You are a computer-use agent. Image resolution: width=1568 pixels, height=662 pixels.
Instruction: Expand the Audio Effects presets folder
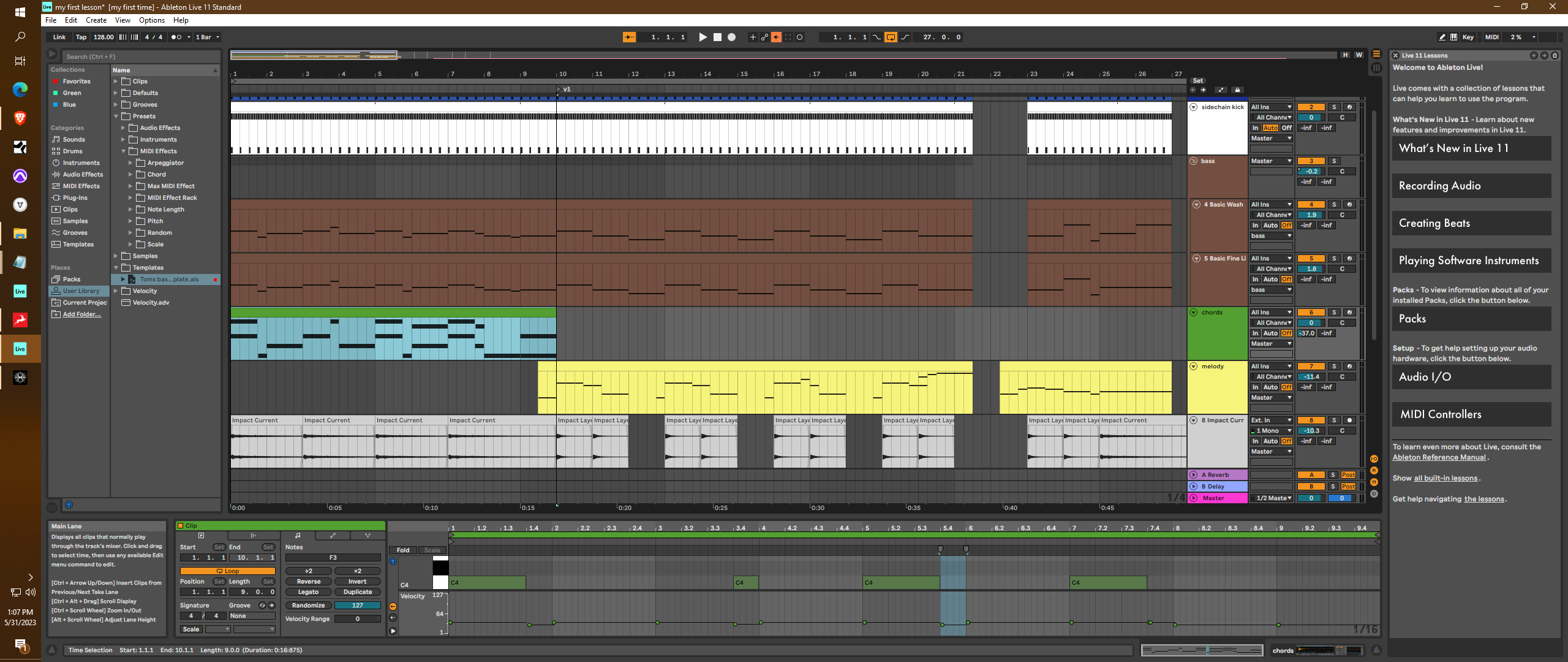click(123, 128)
